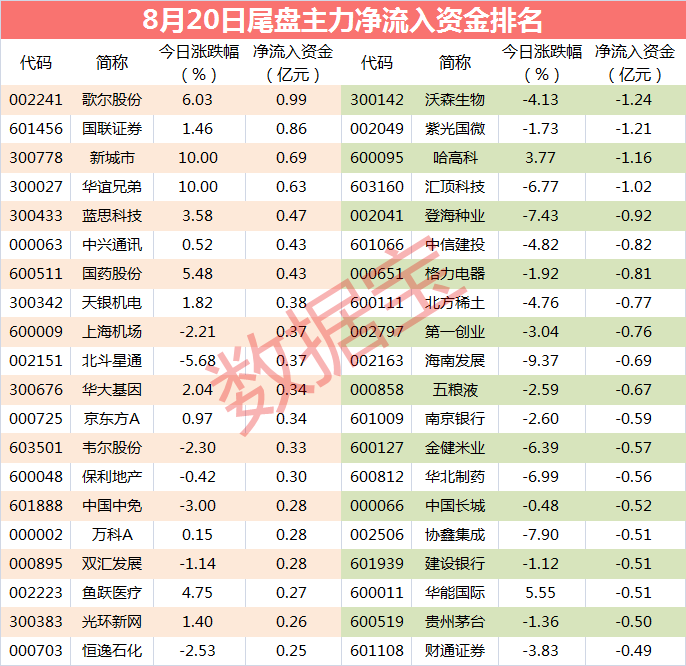Select the right 净流入资金 column header
Screen dimensions: 686x666
pyautogui.click(x=635, y=63)
